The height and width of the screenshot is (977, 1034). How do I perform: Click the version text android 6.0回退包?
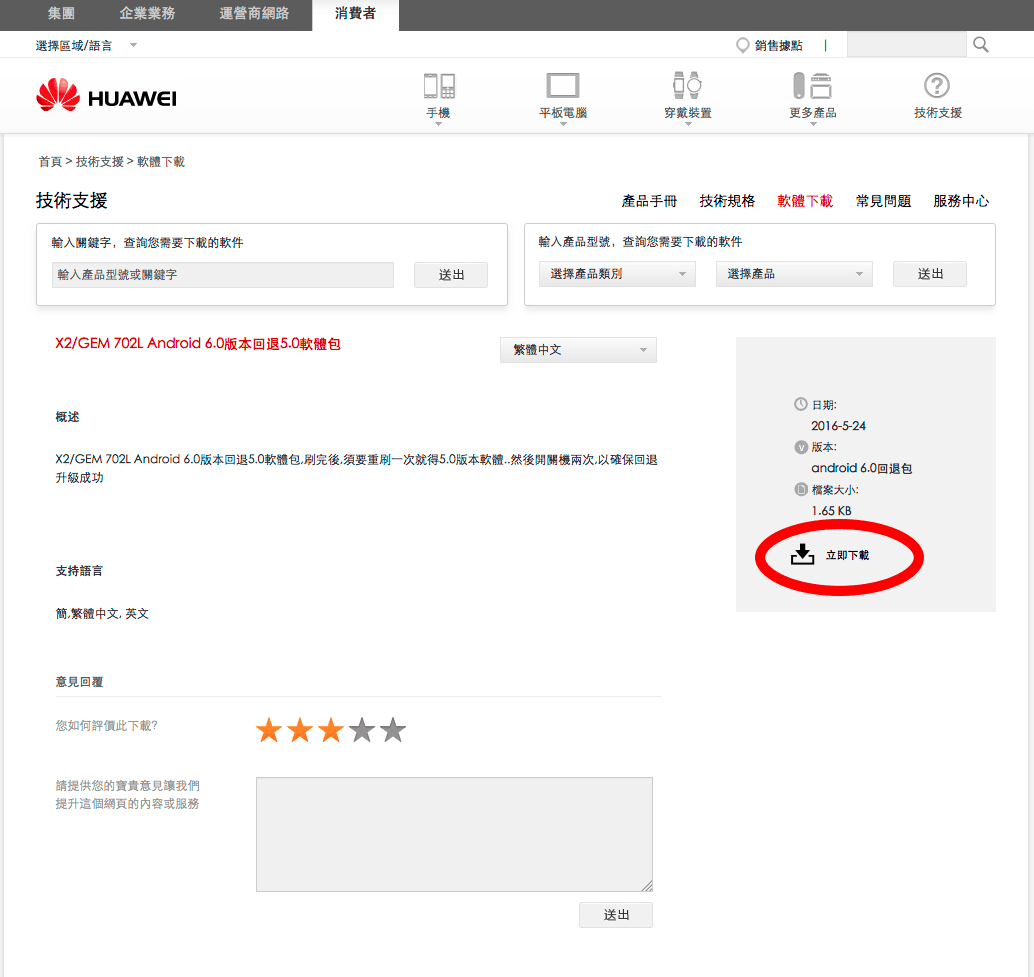tap(862, 468)
